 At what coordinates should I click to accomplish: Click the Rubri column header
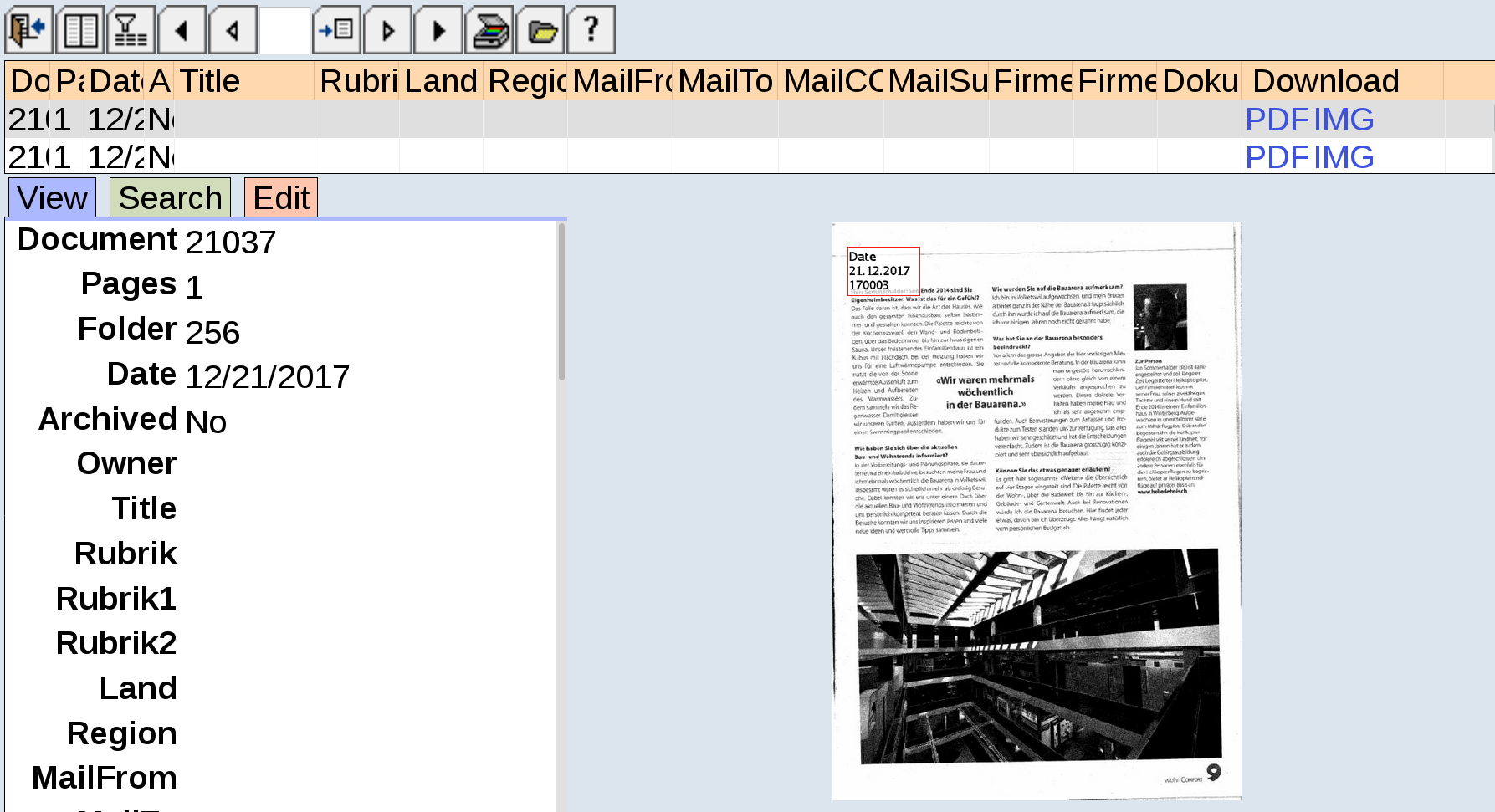pos(356,81)
